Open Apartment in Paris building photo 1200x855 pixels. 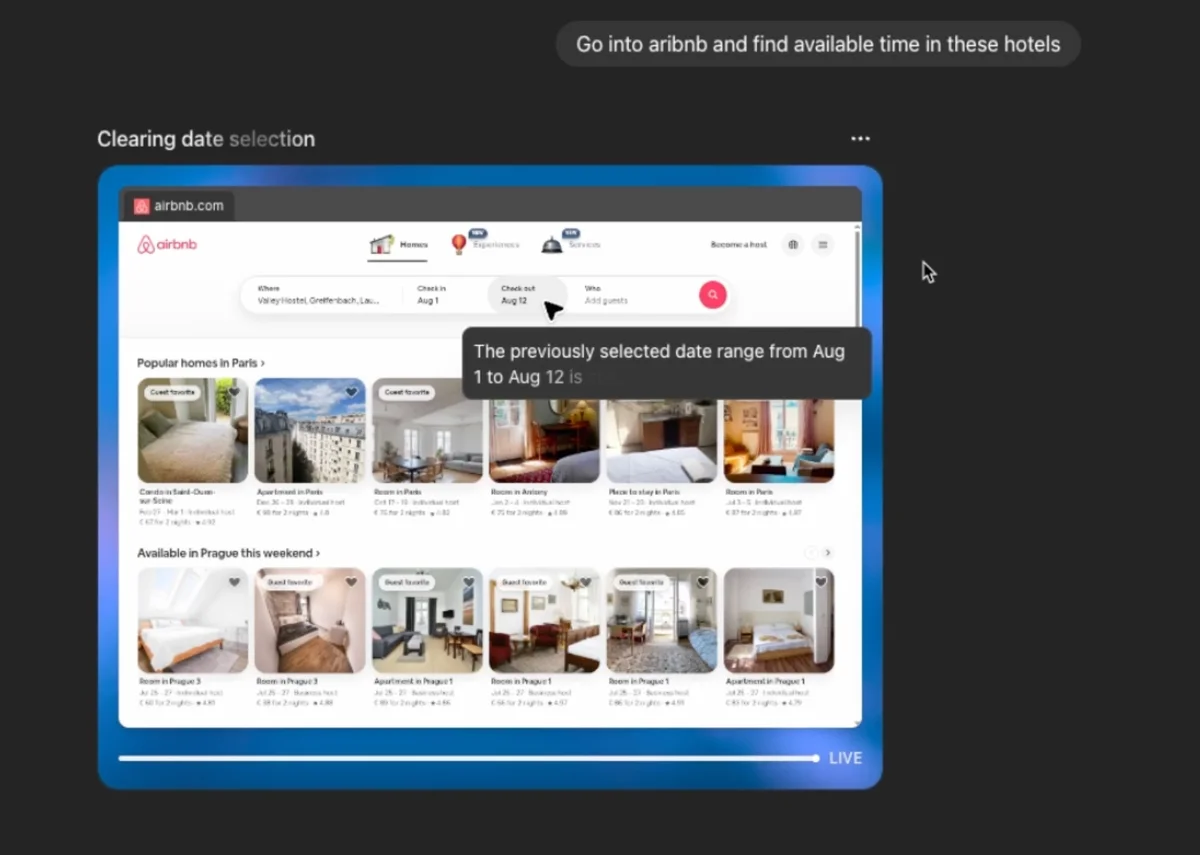coord(310,430)
